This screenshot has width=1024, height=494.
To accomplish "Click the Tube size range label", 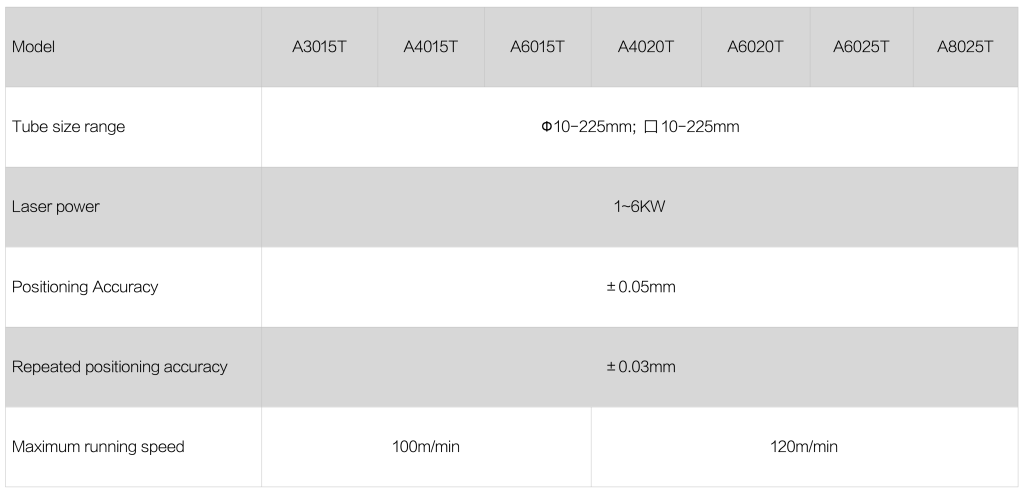I will pos(68,127).
